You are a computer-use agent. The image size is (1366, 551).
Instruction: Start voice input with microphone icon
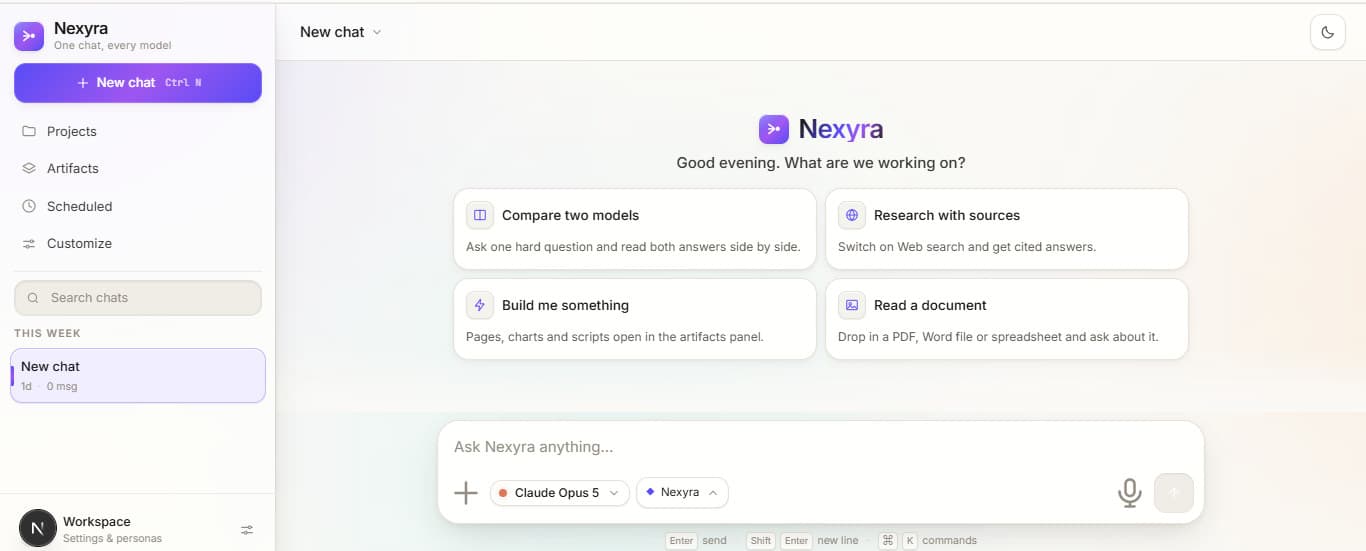(1129, 493)
